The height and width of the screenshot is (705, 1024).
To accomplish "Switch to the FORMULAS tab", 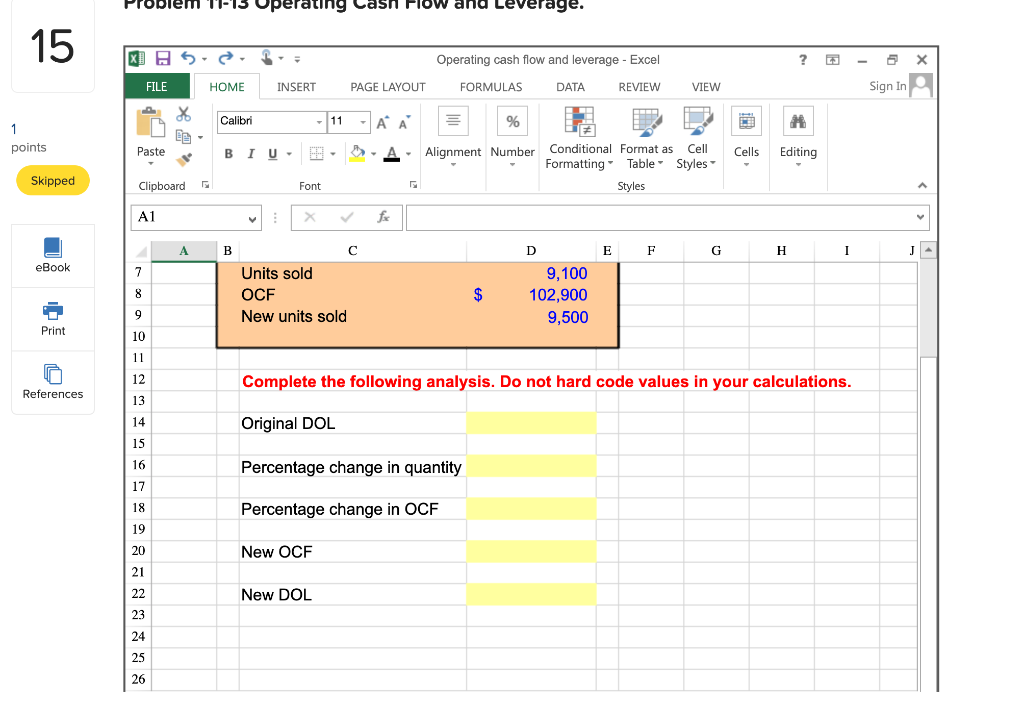I will [x=490, y=87].
